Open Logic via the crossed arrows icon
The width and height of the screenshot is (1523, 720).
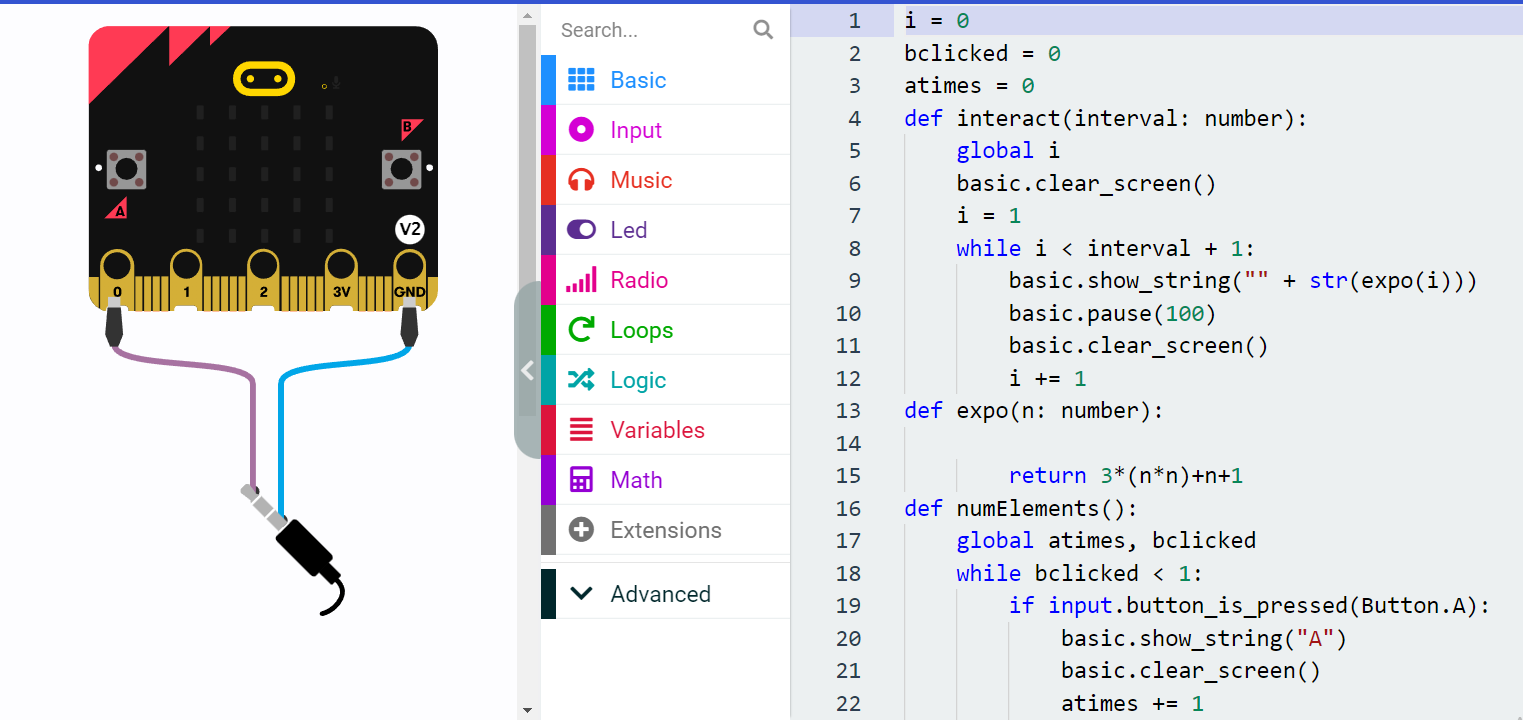point(580,380)
